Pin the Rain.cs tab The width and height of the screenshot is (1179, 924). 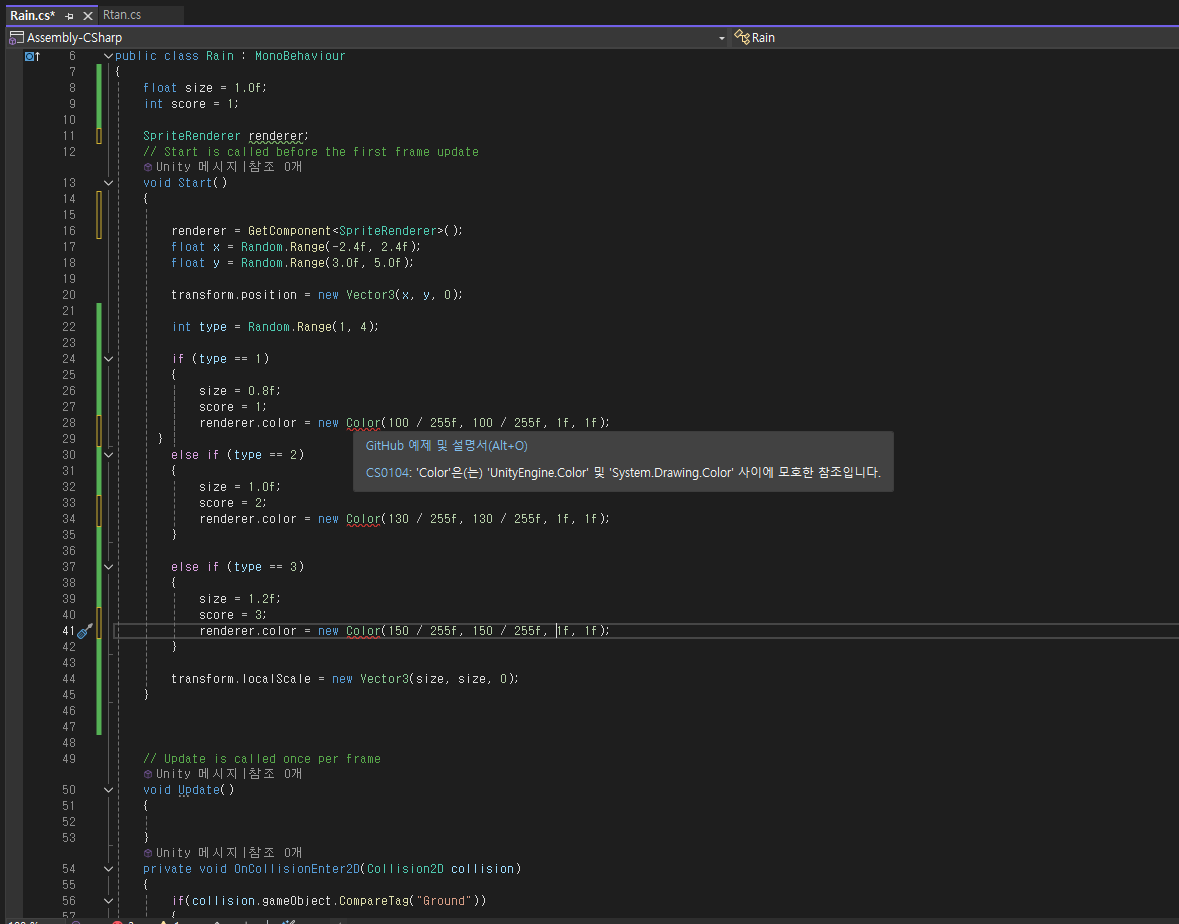[69, 16]
